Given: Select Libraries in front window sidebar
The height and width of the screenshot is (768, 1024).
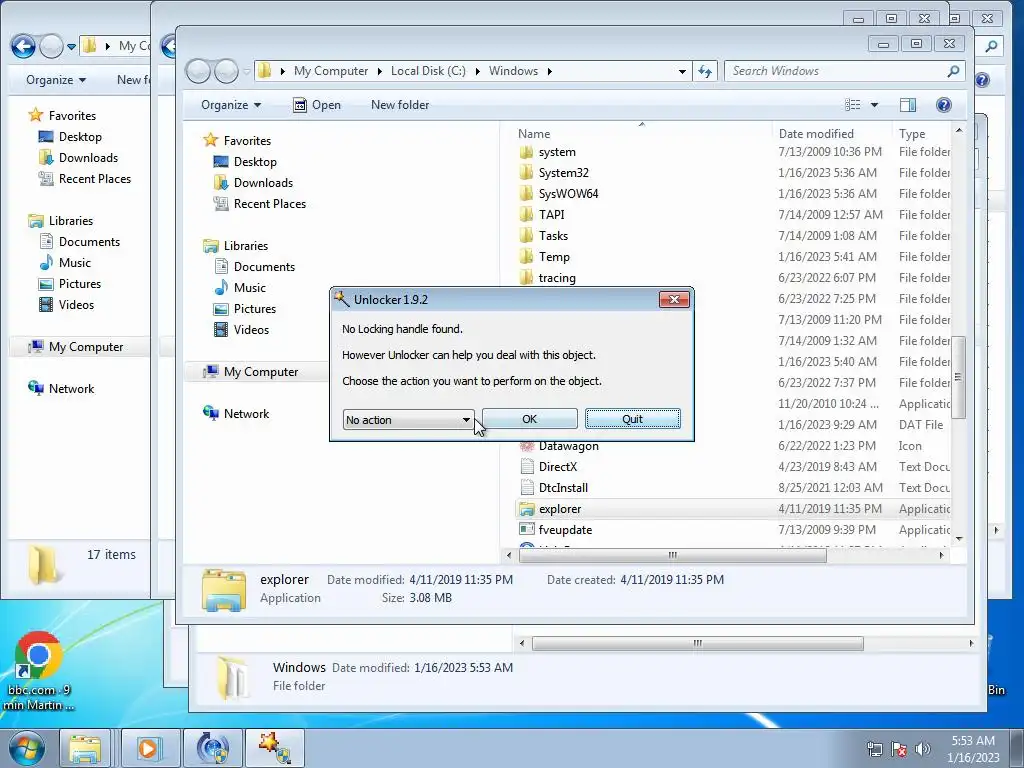Looking at the screenshot, I should coord(246,246).
